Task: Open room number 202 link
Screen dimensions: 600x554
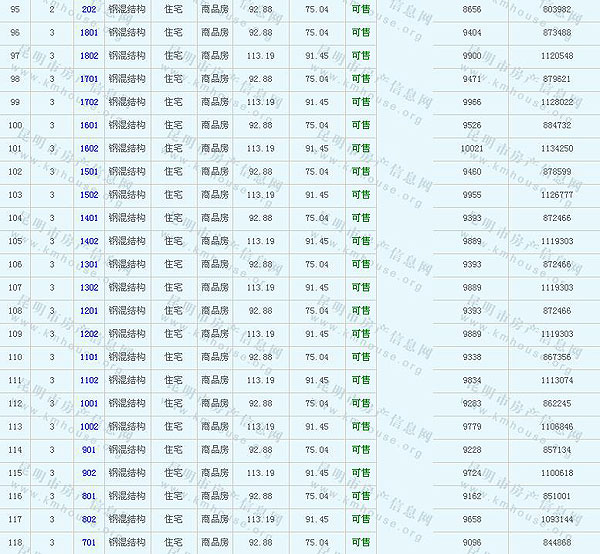Action: (89, 9)
